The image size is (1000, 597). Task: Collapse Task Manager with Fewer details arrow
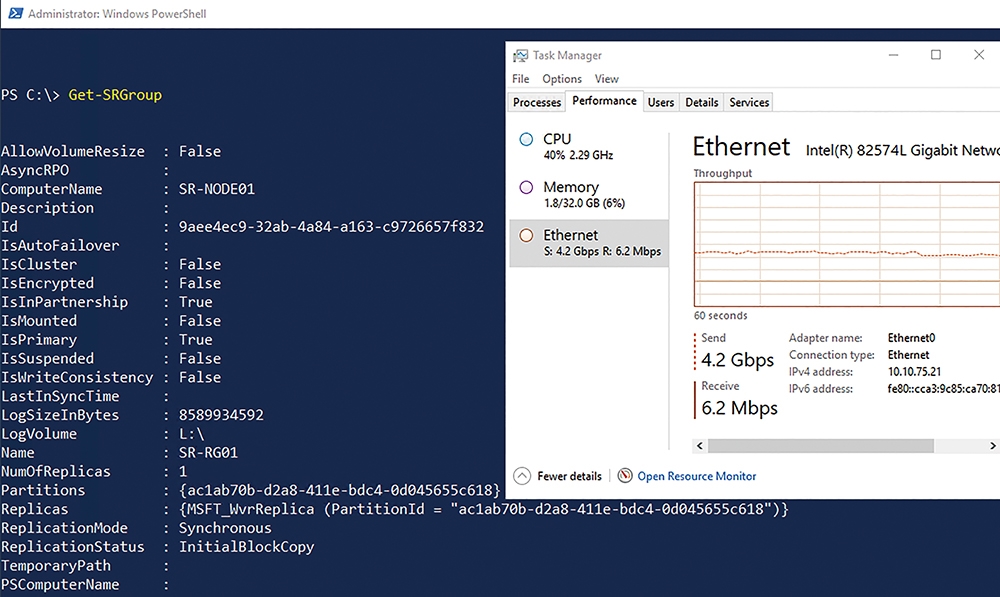522,476
